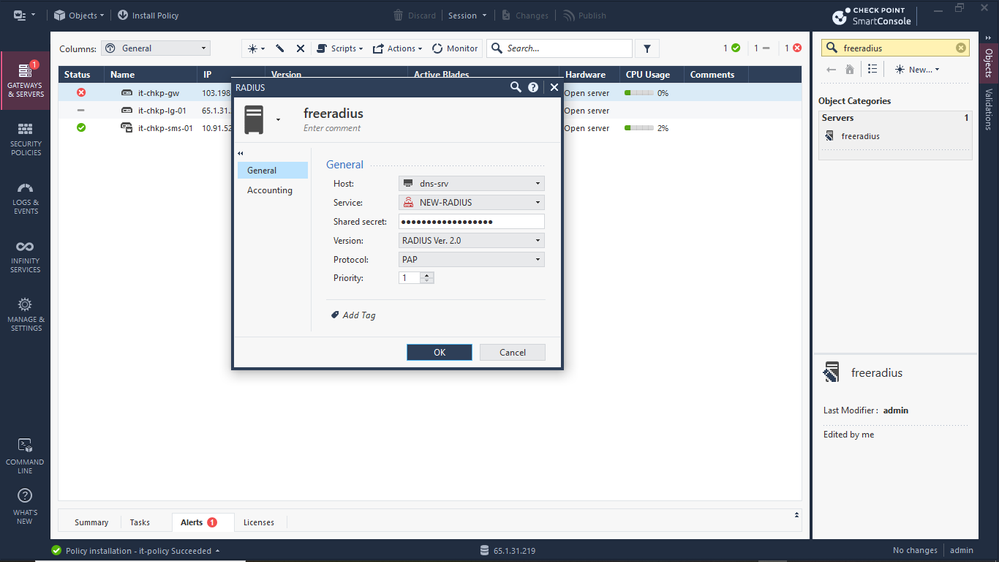Focus the gateways Search field
The width and height of the screenshot is (999, 562).
(560, 48)
